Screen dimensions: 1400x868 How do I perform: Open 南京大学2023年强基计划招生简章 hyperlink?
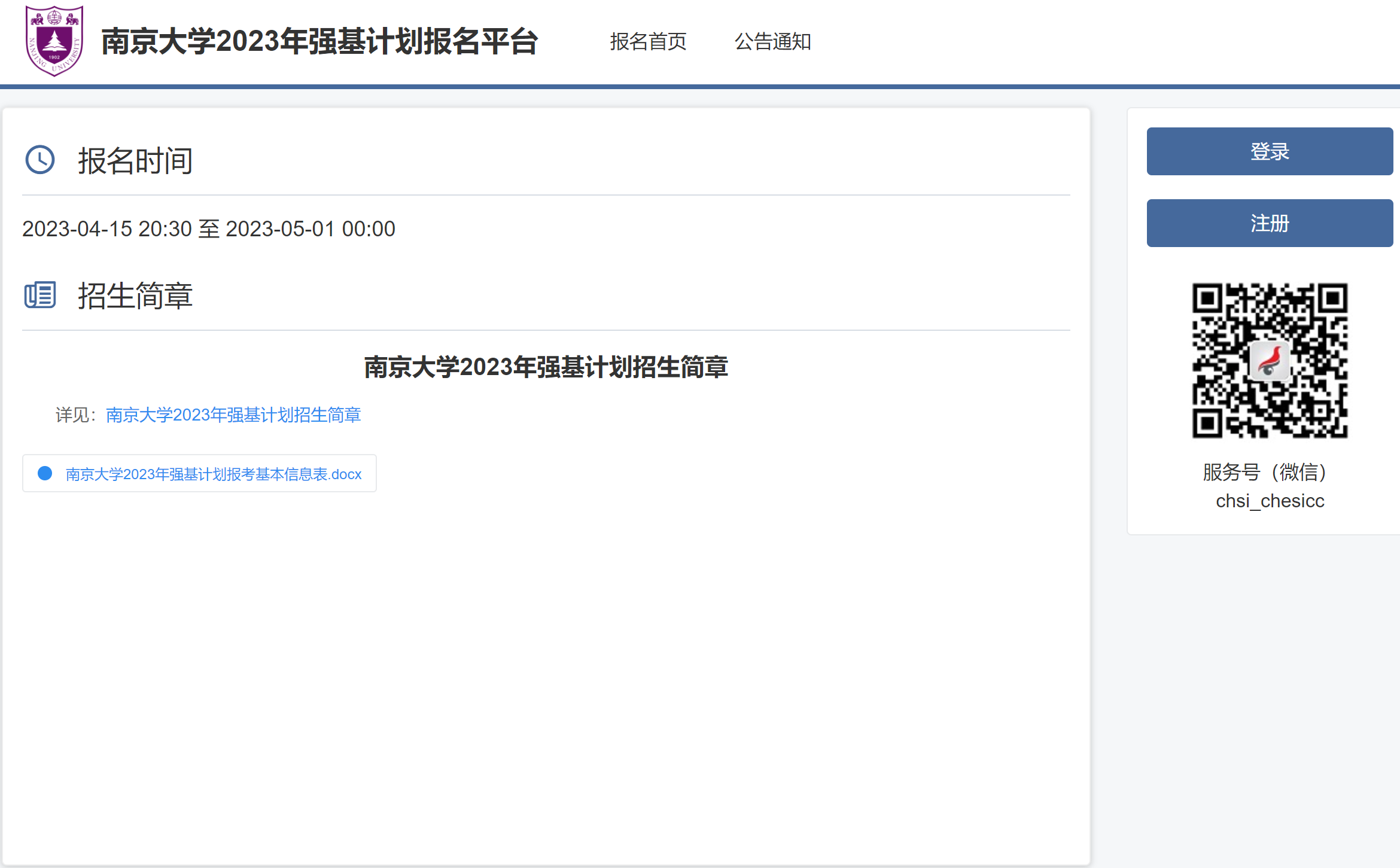point(233,415)
